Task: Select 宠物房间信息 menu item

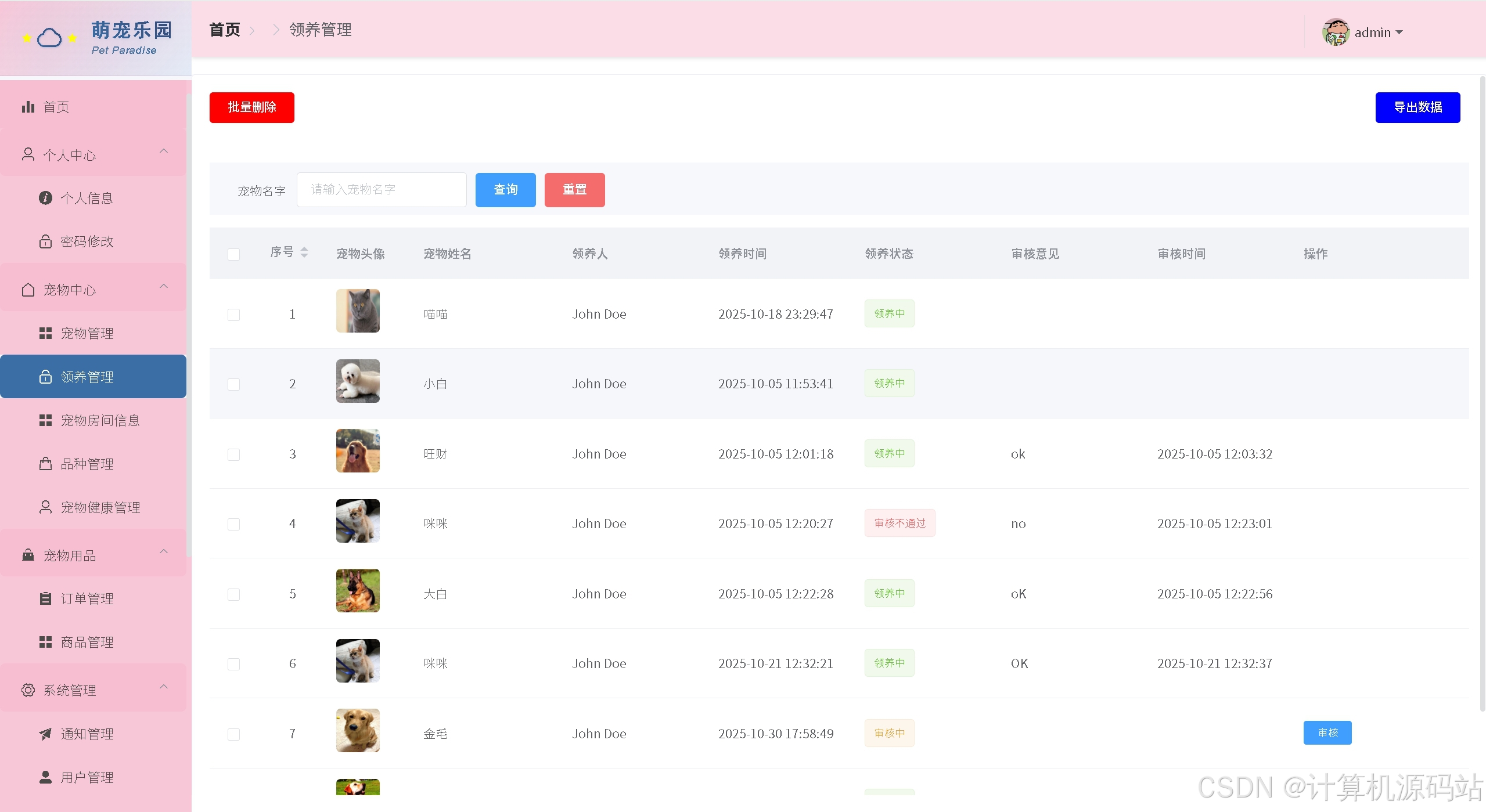Action: point(93,420)
